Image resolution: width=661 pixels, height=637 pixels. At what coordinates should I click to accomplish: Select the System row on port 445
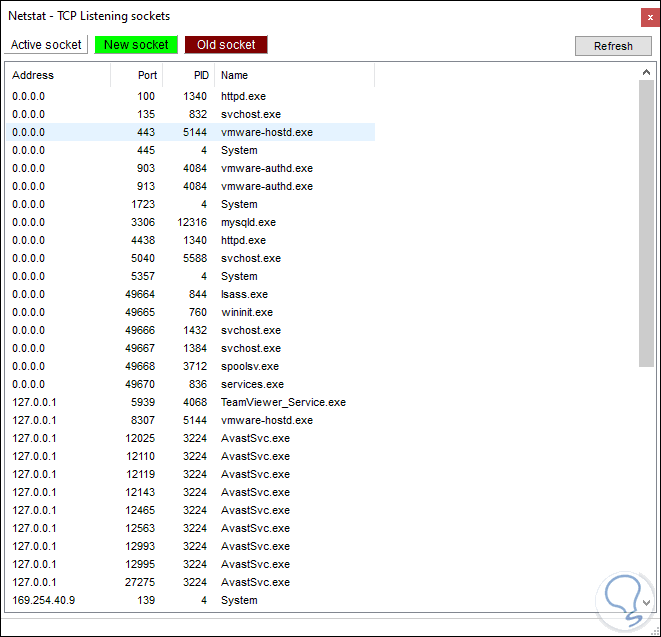tap(191, 150)
